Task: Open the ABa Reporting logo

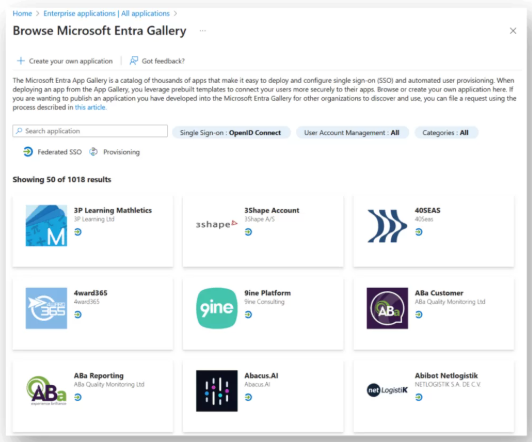Action: coord(46,391)
